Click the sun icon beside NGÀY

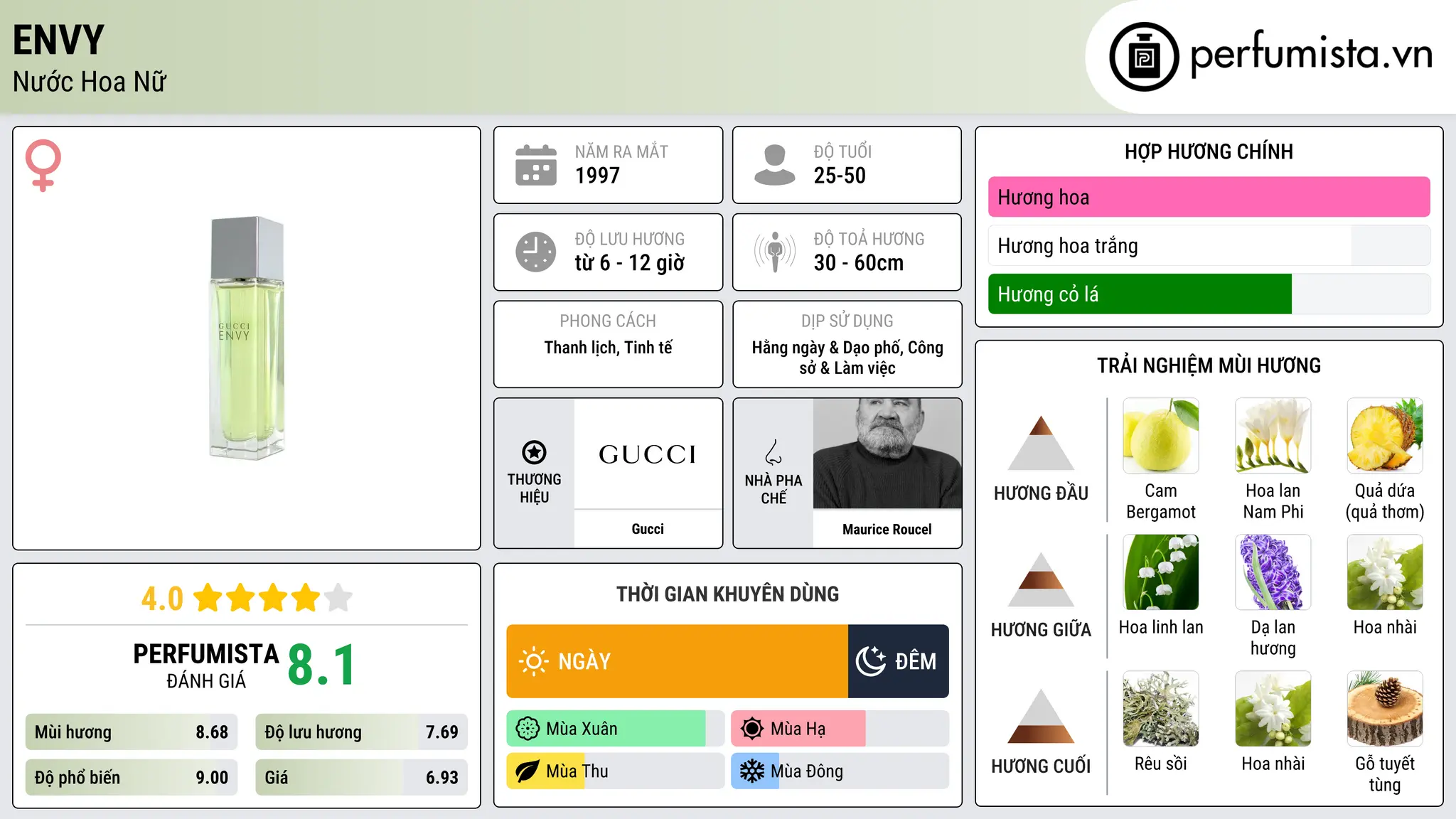tap(533, 661)
